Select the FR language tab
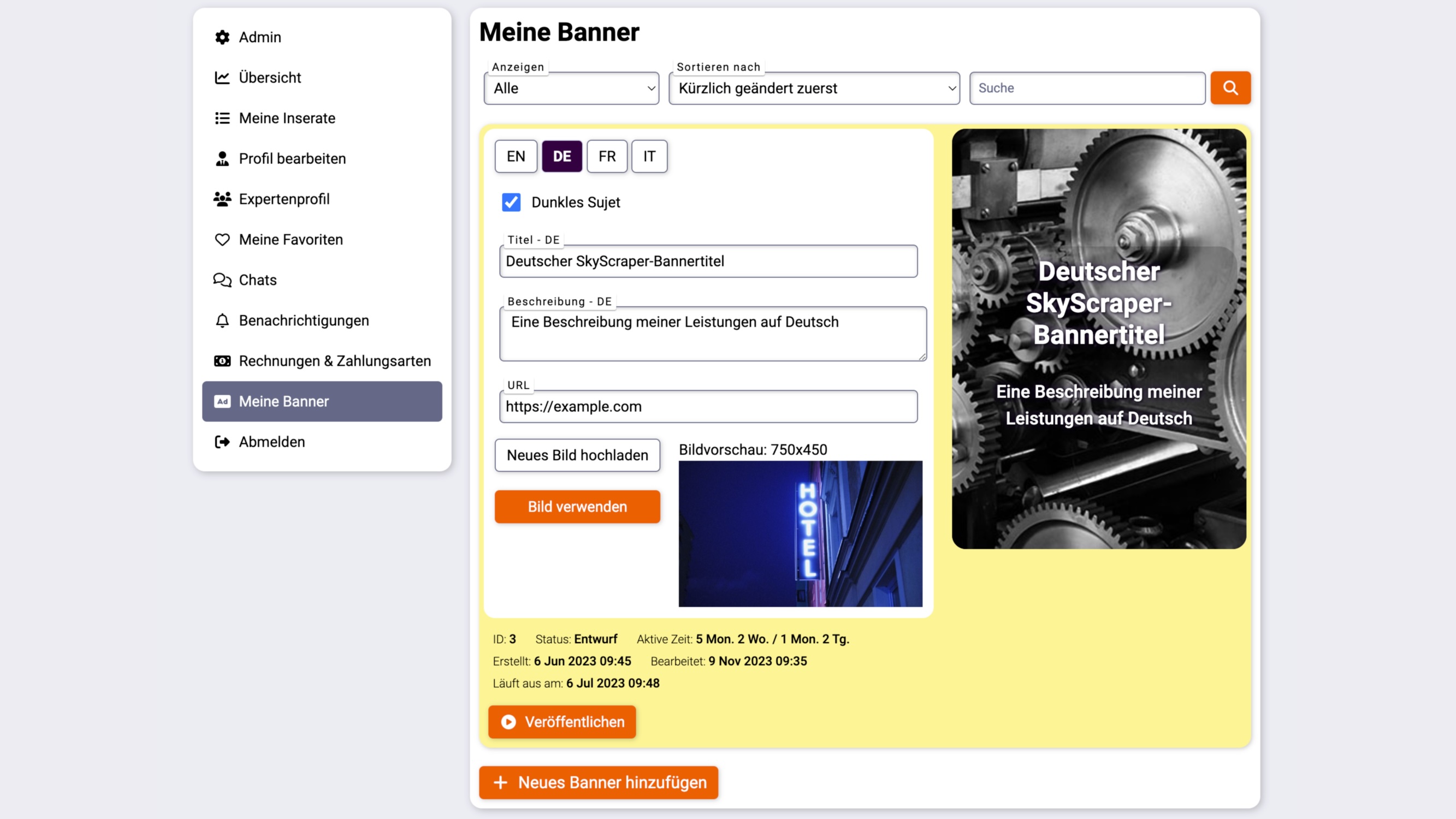The height and width of the screenshot is (819, 1456). coord(606,157)
